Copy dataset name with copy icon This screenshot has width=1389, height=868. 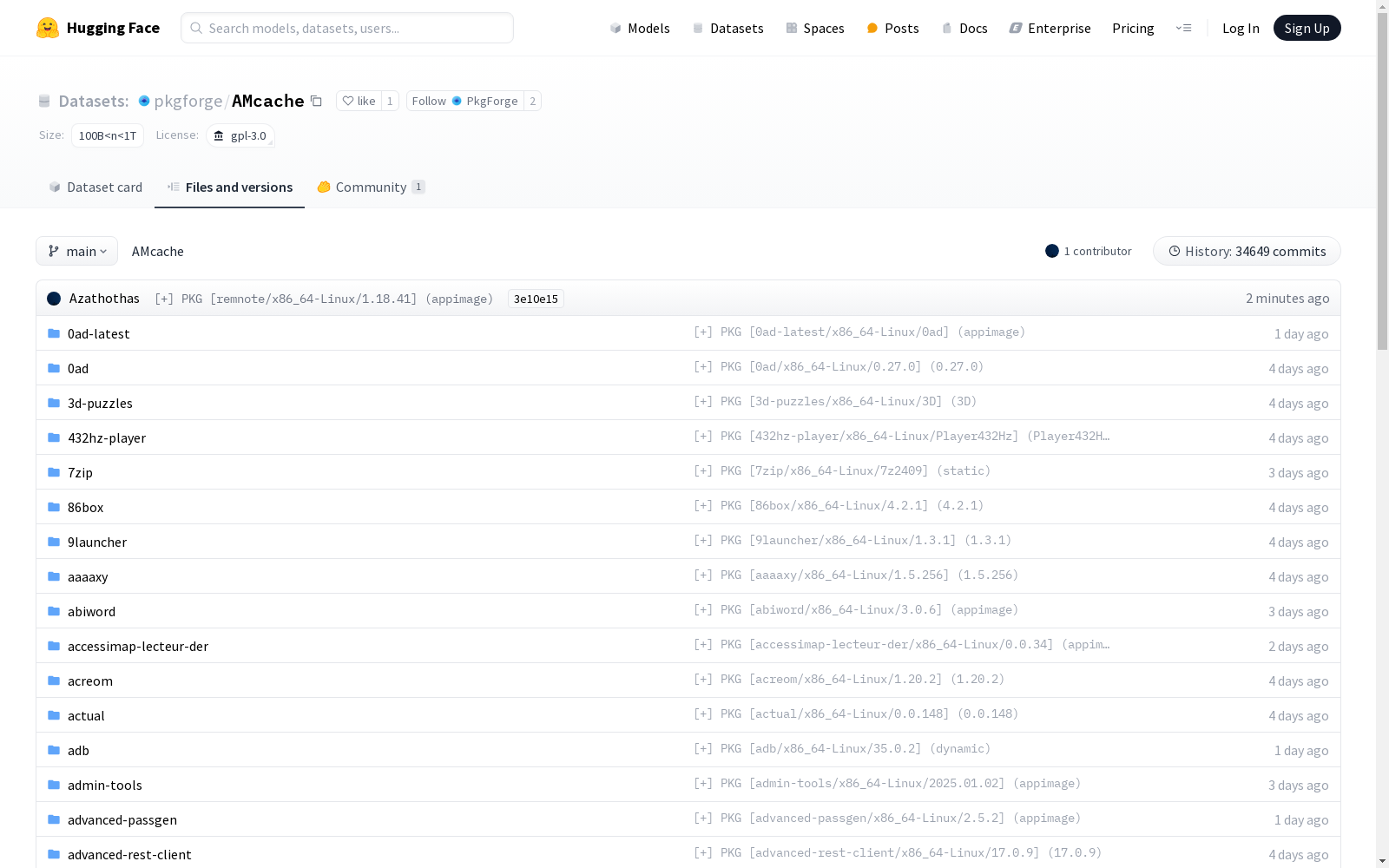click(317, 102)
